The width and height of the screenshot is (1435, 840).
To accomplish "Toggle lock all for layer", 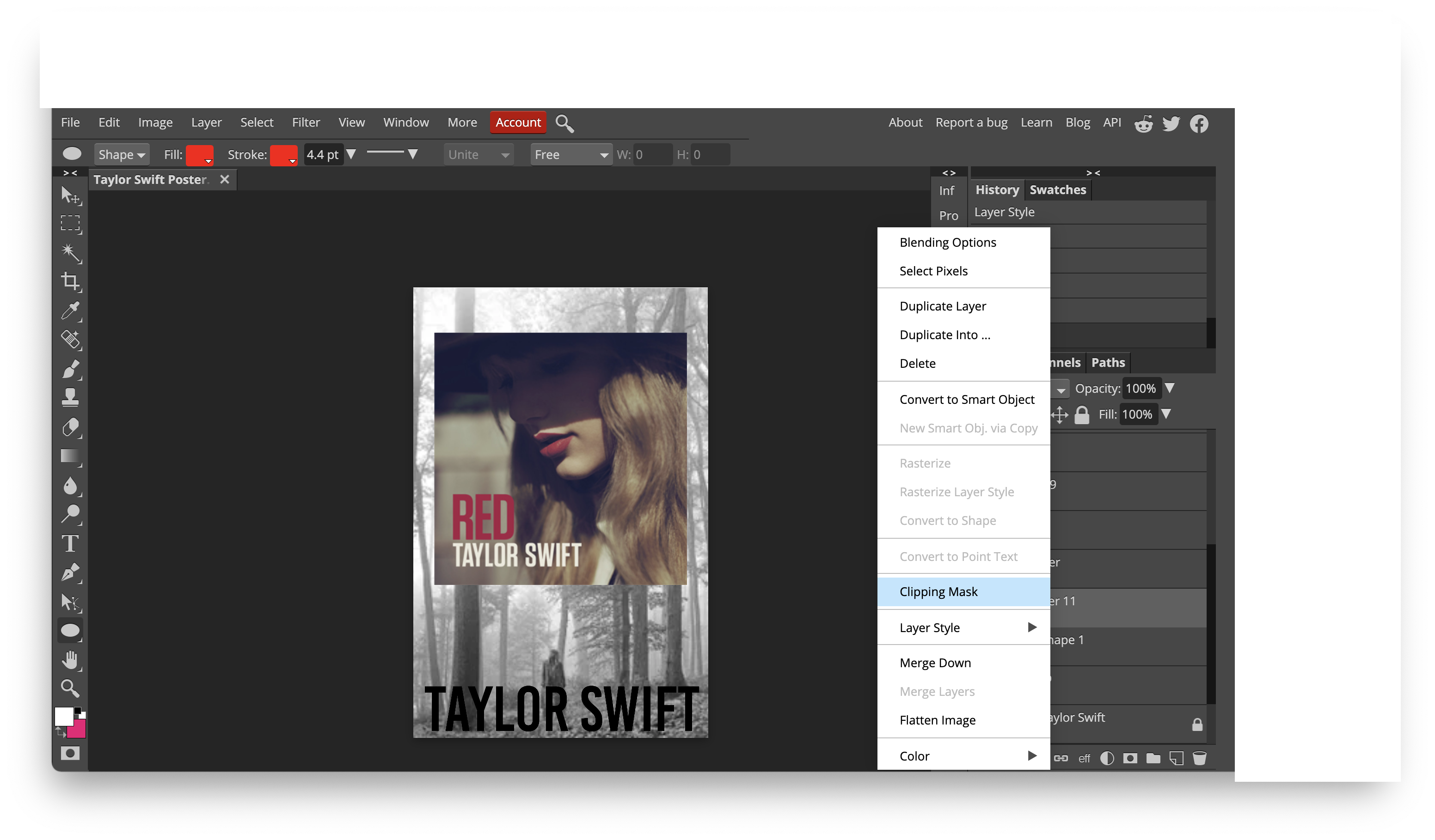I will (1082, 415).
